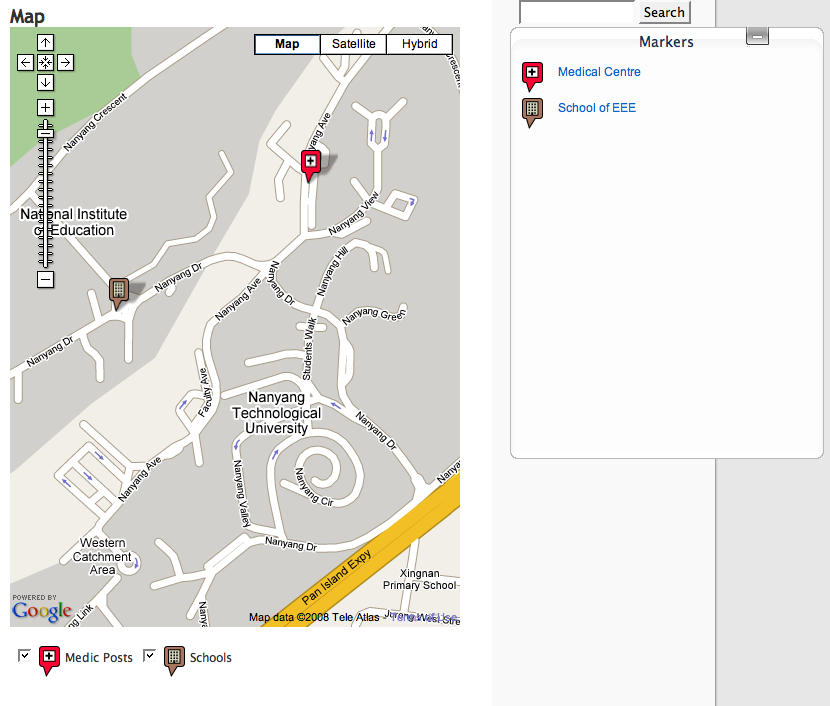Pan the map left with the arrow
Screen dimensions: 830x706
[25, 62]
